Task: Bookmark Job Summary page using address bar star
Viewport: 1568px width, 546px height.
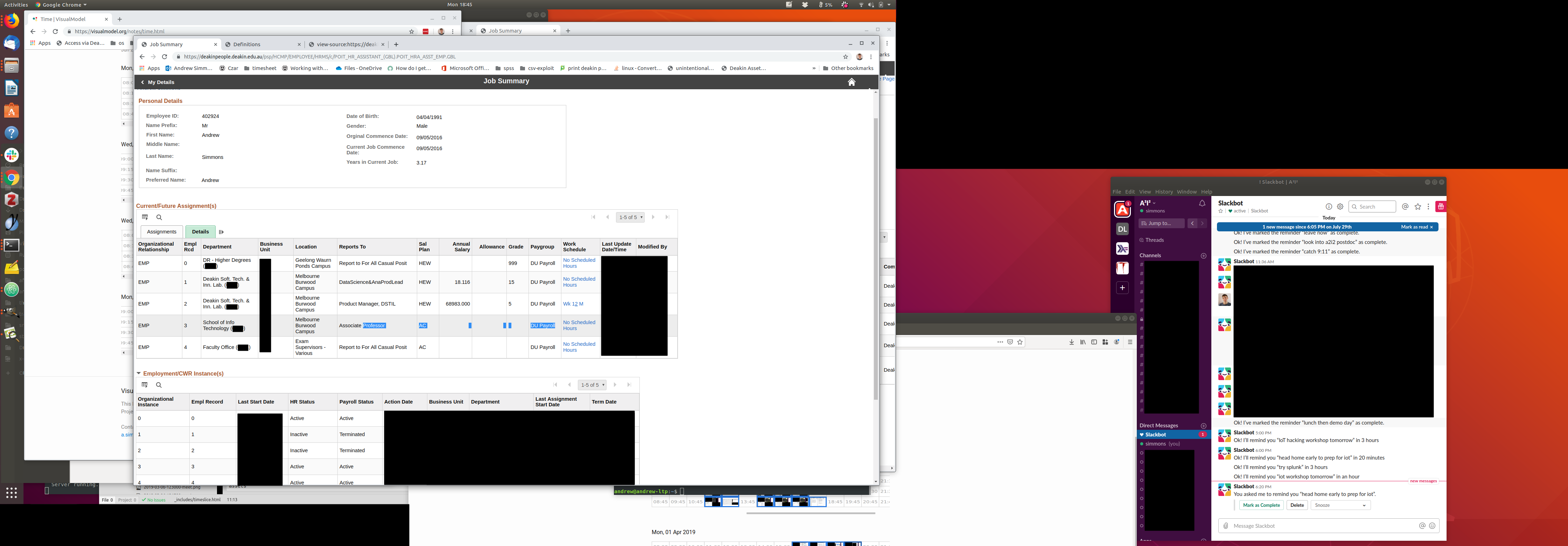Action: (x=846, y=57)
